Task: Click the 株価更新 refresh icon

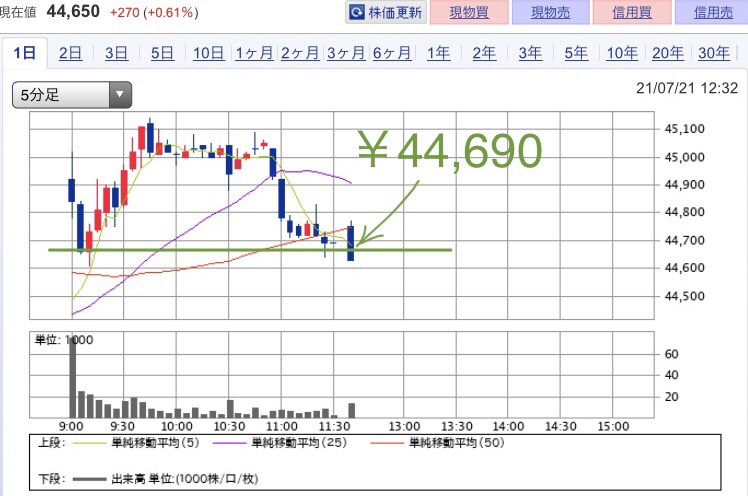Action: 356,12
